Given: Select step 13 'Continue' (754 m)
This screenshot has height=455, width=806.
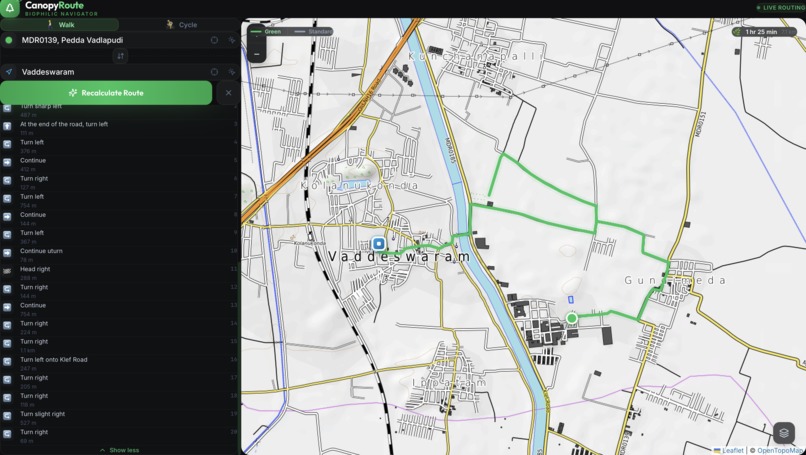Looking at the screenshot, I should point(120,309).
